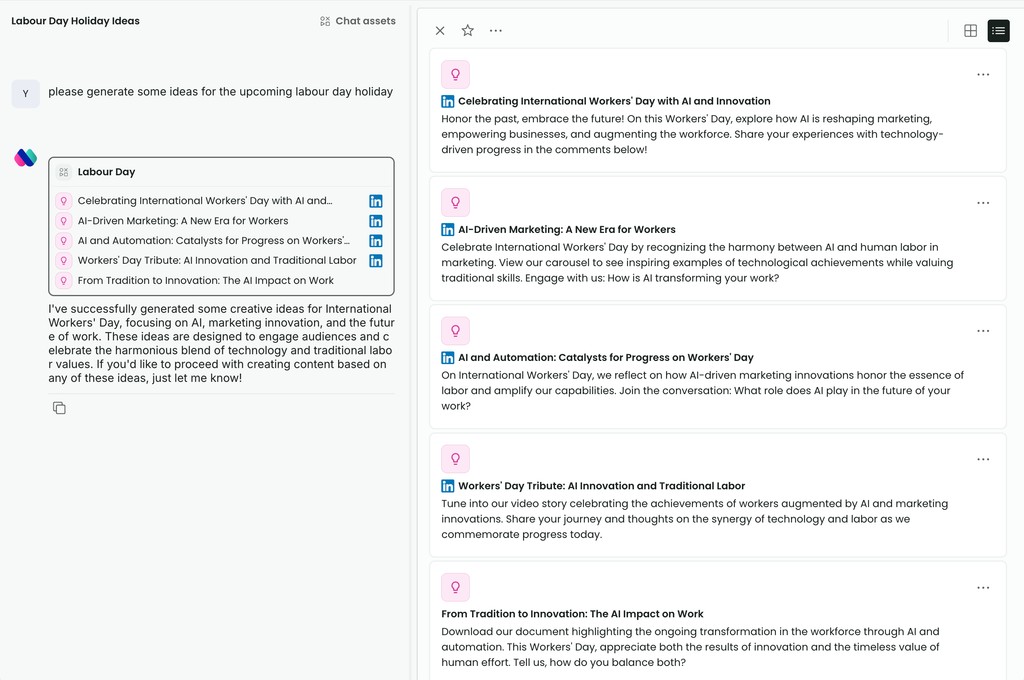Image resolution: width=1024 pixels, height=680 pixels.
Task: Open options for Workers' Day Tribute card
Action: [983, 459]
